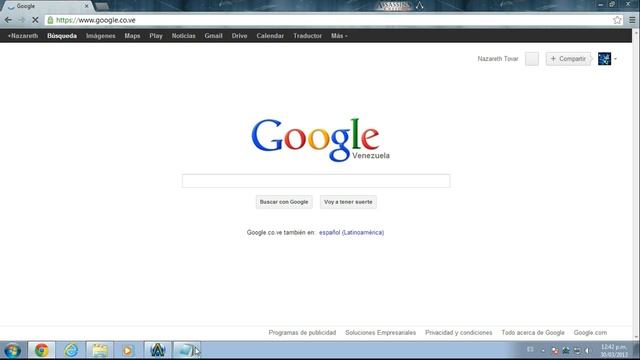Click the Show desktop strip
The width and height of the screenshot is (640, 360).
[636, 351]
